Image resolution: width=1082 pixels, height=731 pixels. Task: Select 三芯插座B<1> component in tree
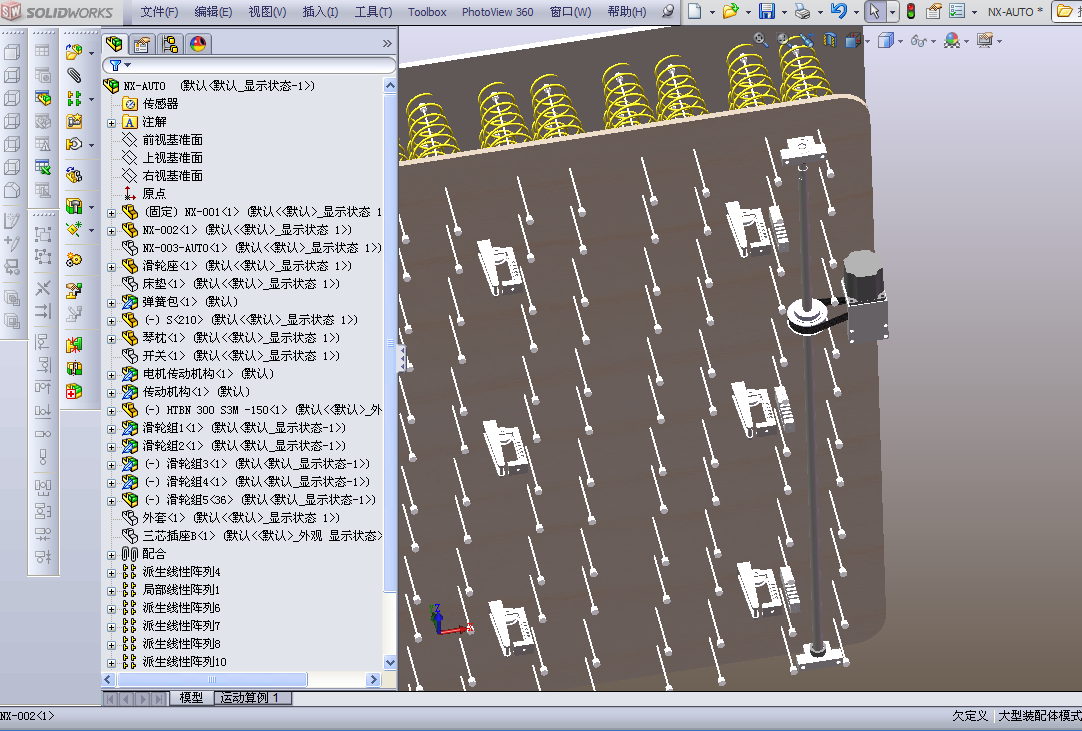coord(262,536)
